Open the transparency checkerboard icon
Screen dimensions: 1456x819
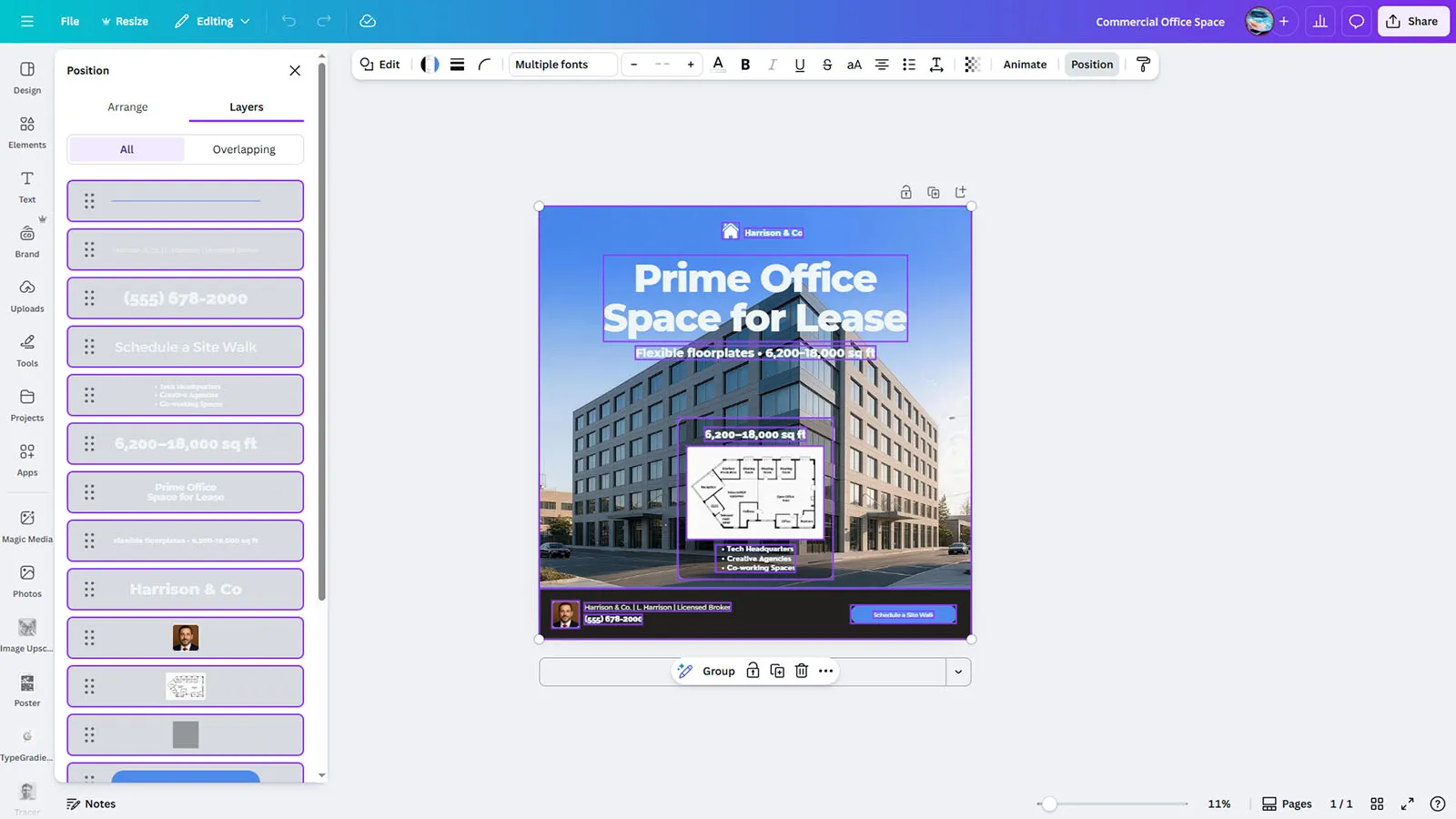click(972, 65)
